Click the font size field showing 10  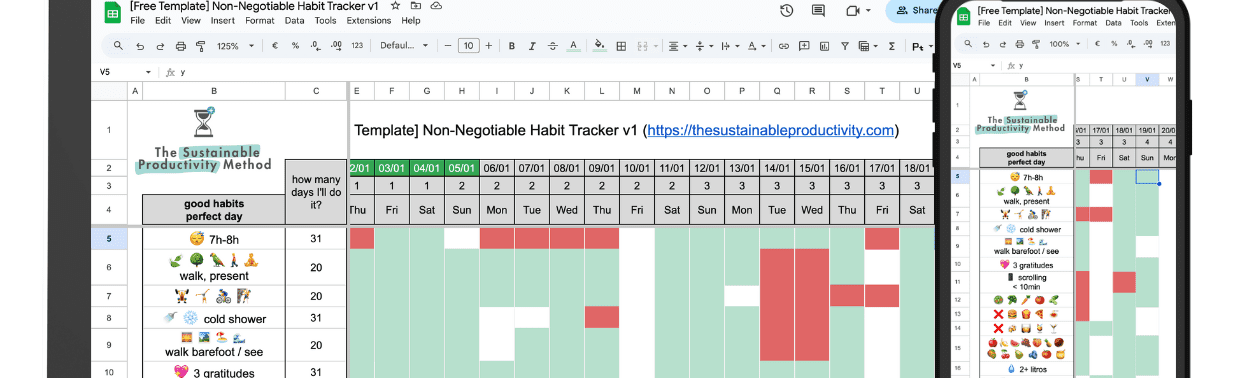coord(469,46)
